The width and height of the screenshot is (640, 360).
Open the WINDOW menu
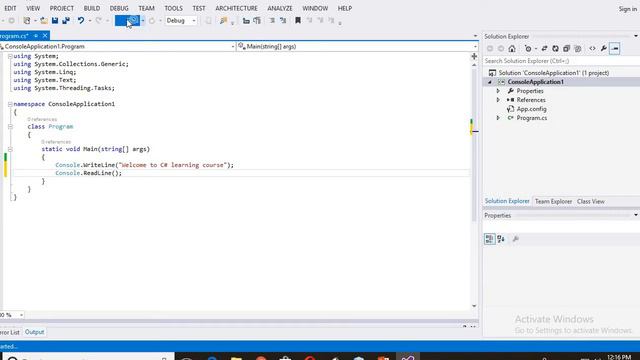coord(315,8)
